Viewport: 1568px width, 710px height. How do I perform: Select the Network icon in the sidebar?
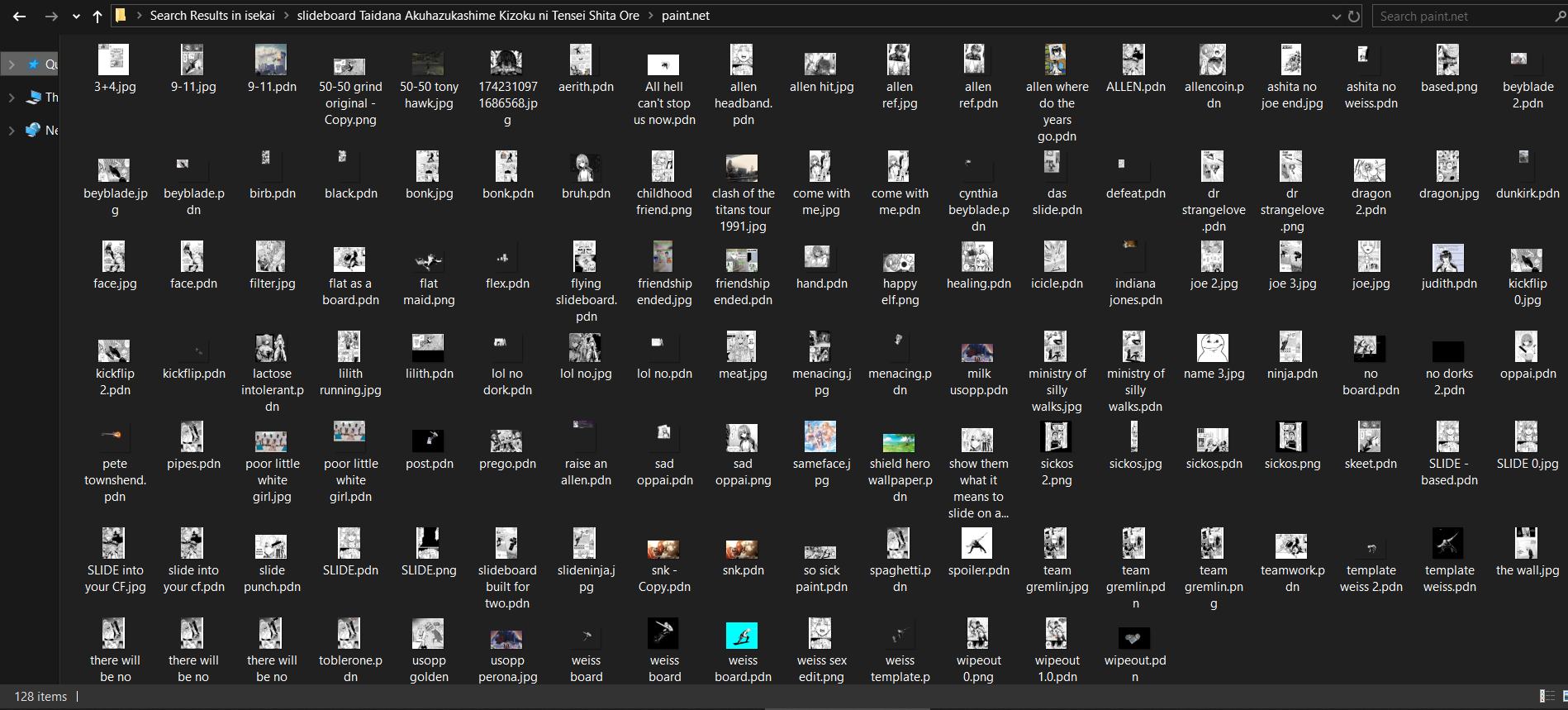pyautogui.click(x=34, y=131)
